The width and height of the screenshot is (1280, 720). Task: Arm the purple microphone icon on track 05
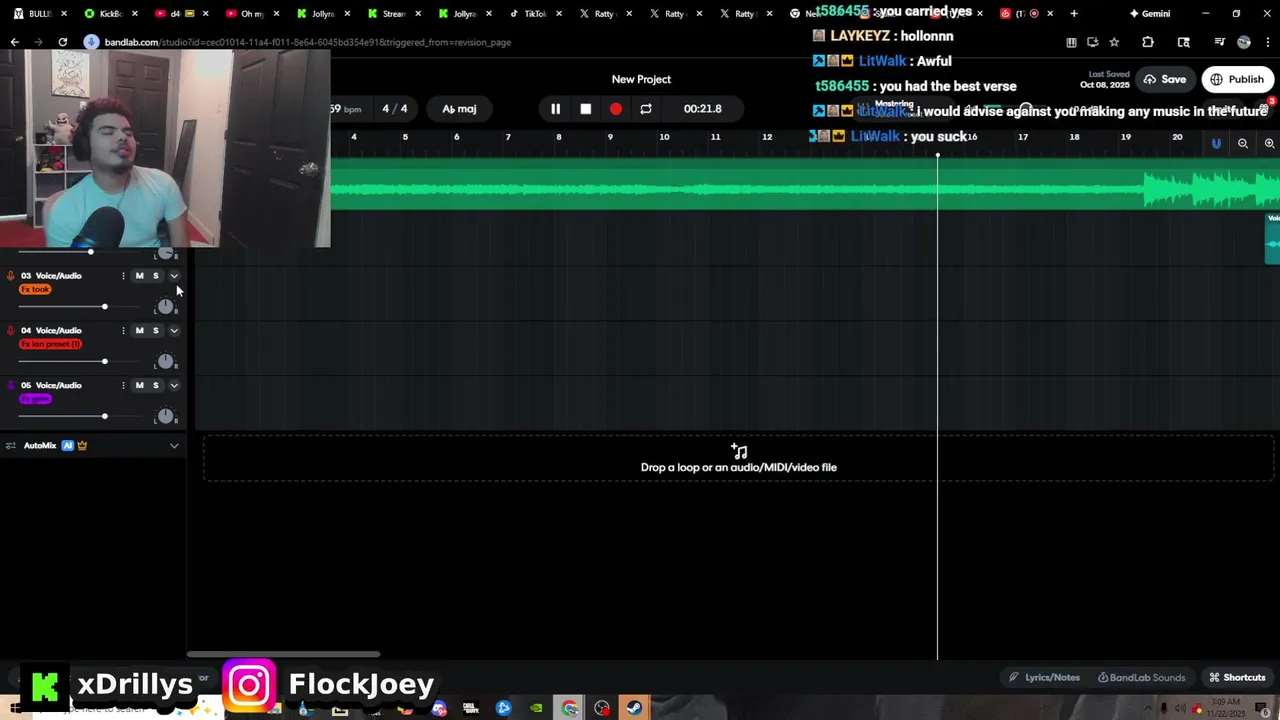pos(11,386)
